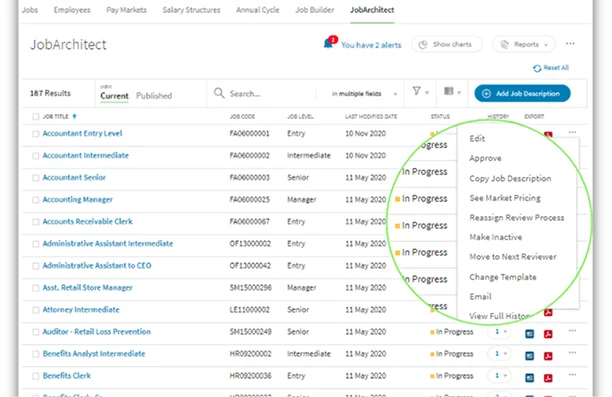The width and height of the screenshot is (612, 397).
Task: Open the Attorney Intermediate job link
Action: [81, 310]
